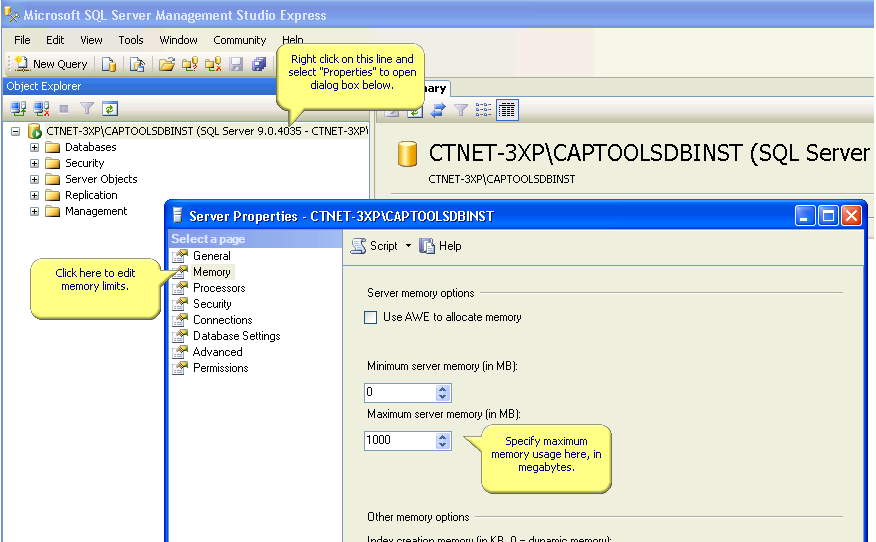Click the Open File folder icon

[x=167, y=64]
